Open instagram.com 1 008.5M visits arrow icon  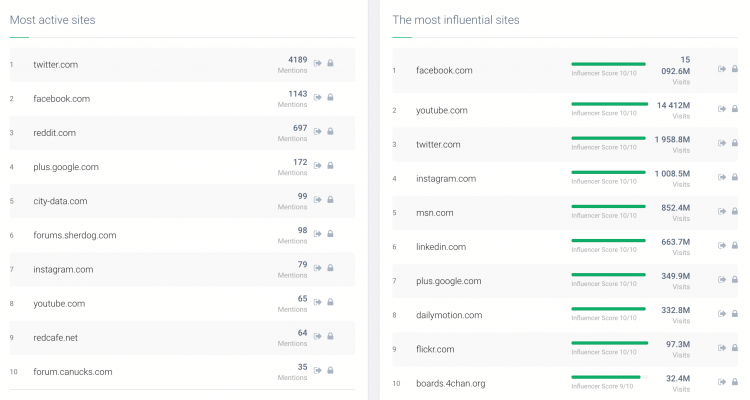[x=722, y=177]
